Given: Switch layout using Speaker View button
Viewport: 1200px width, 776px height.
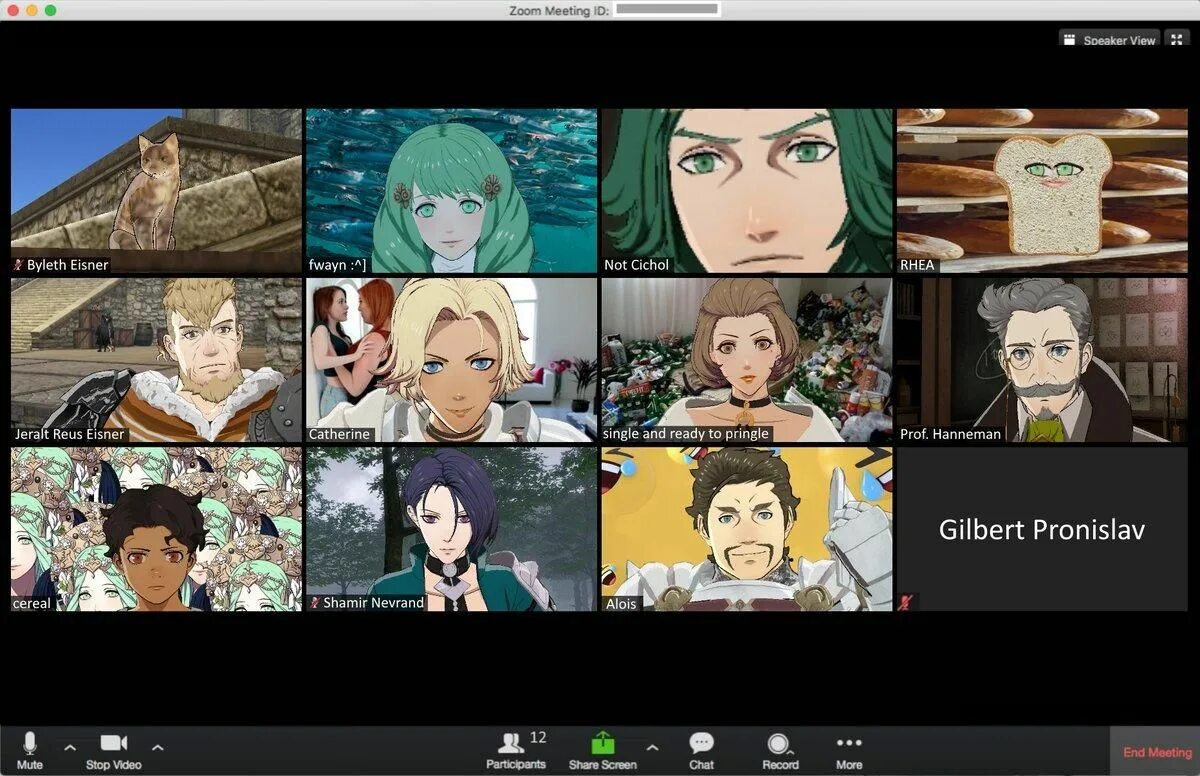Looking at the screenshot, I should coord(1109,40).
